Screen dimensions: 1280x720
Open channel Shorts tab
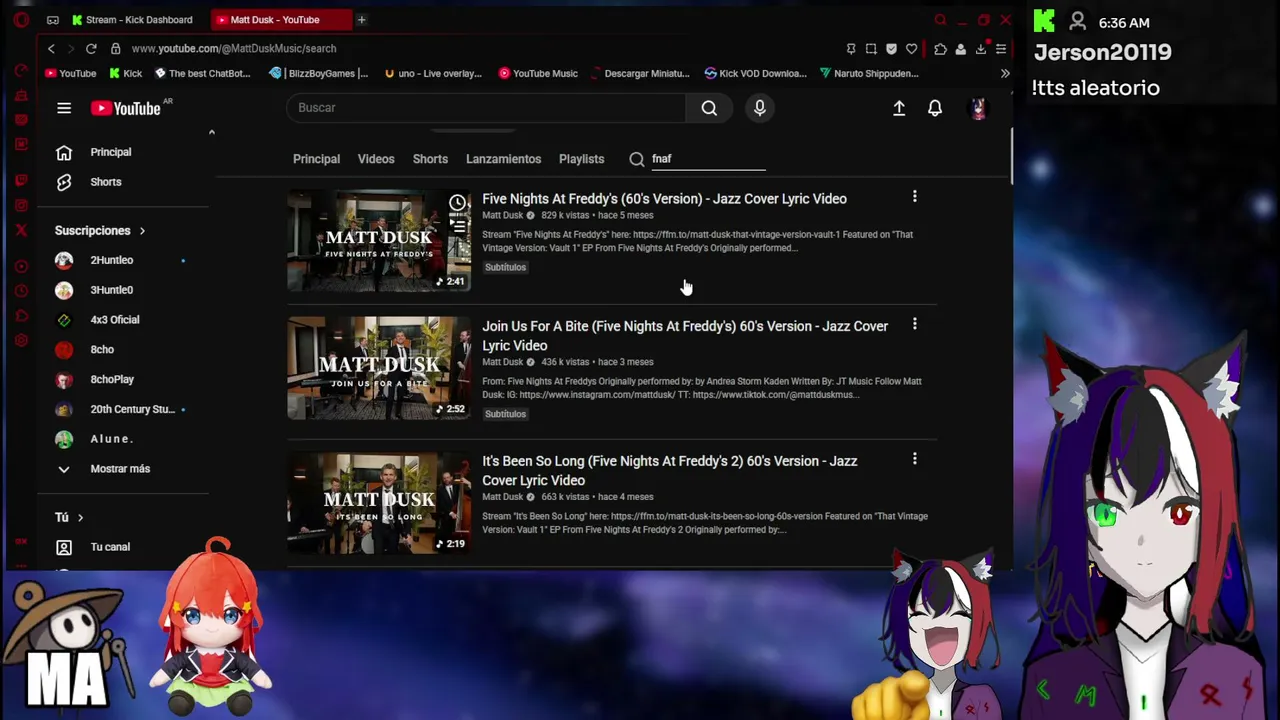[x=430, y=159]
